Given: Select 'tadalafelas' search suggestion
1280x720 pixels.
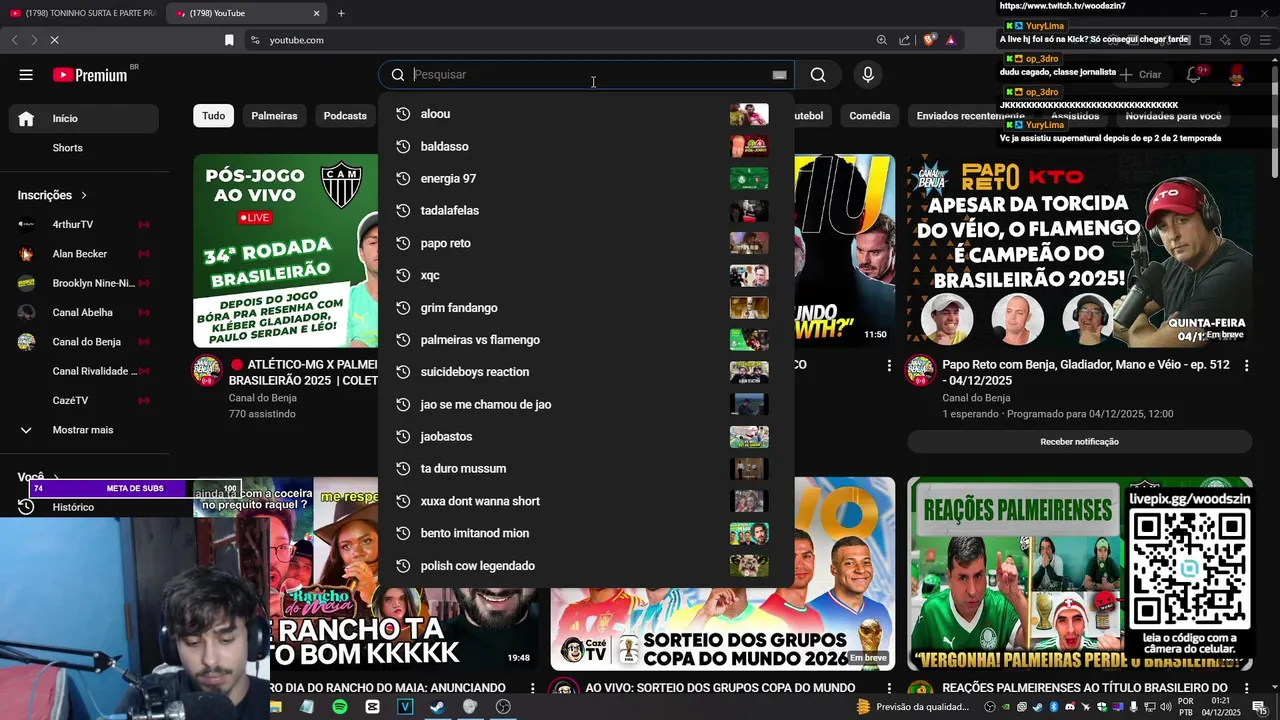Looking at the screenshot, I should click(x=586, y=211).
